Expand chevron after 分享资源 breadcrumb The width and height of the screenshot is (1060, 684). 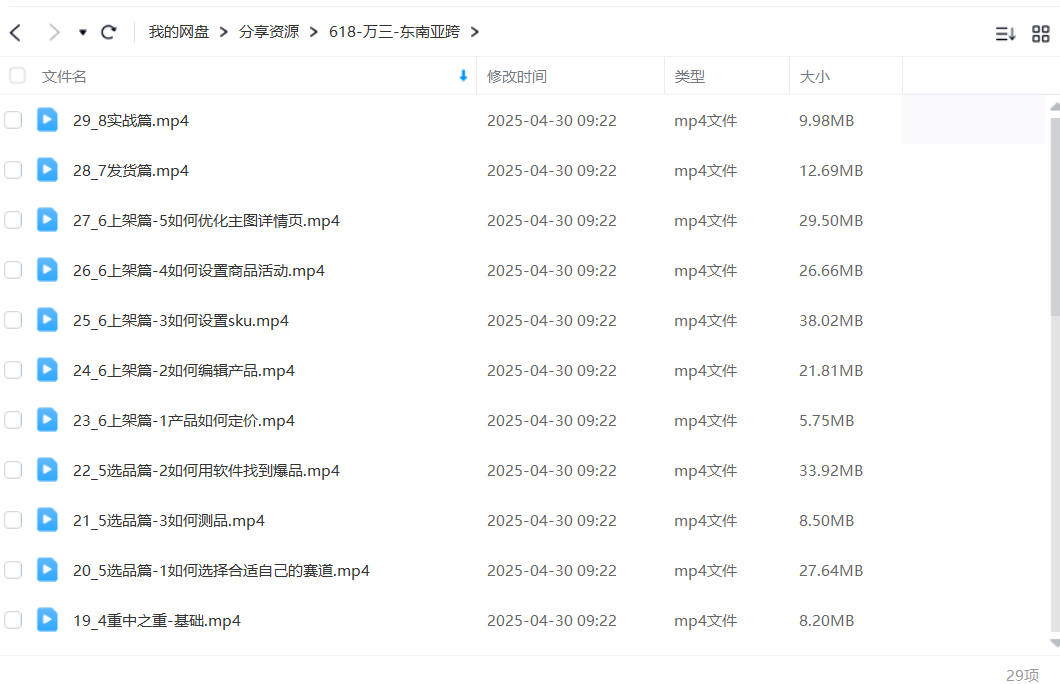pos(314,32)
